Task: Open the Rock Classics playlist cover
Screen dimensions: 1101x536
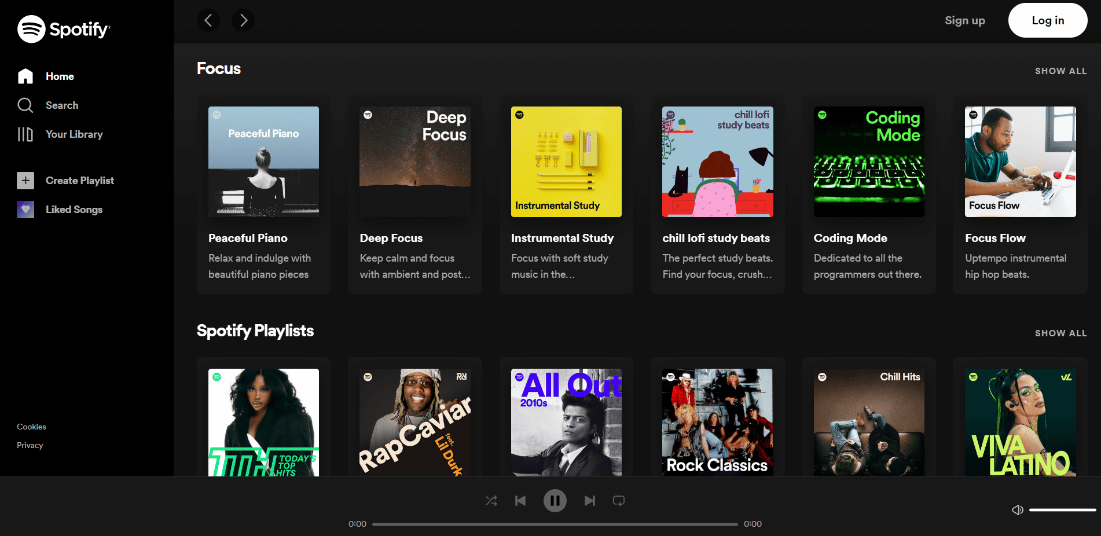Action: (x=718, y=423)
